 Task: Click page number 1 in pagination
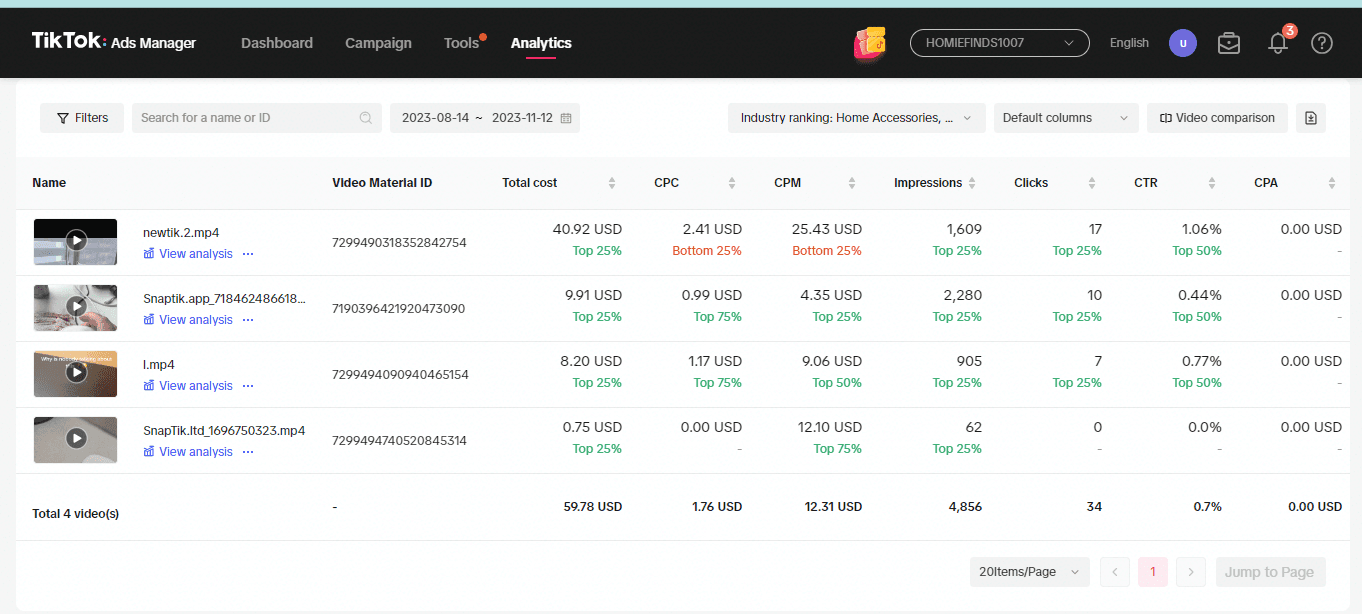[x=1153, y=572]
